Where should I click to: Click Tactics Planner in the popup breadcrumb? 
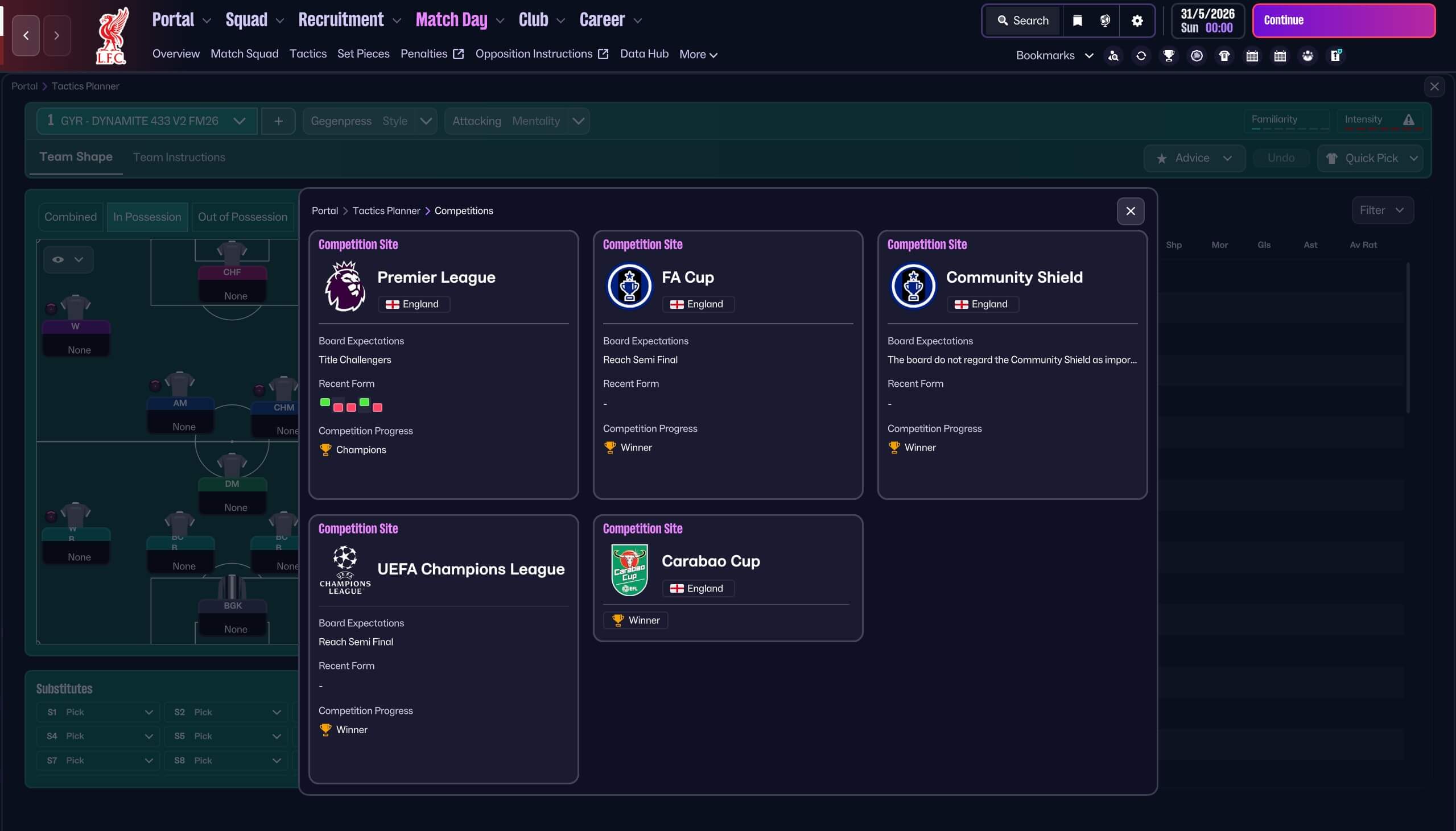pyautogui.click(x=386, y=210)
